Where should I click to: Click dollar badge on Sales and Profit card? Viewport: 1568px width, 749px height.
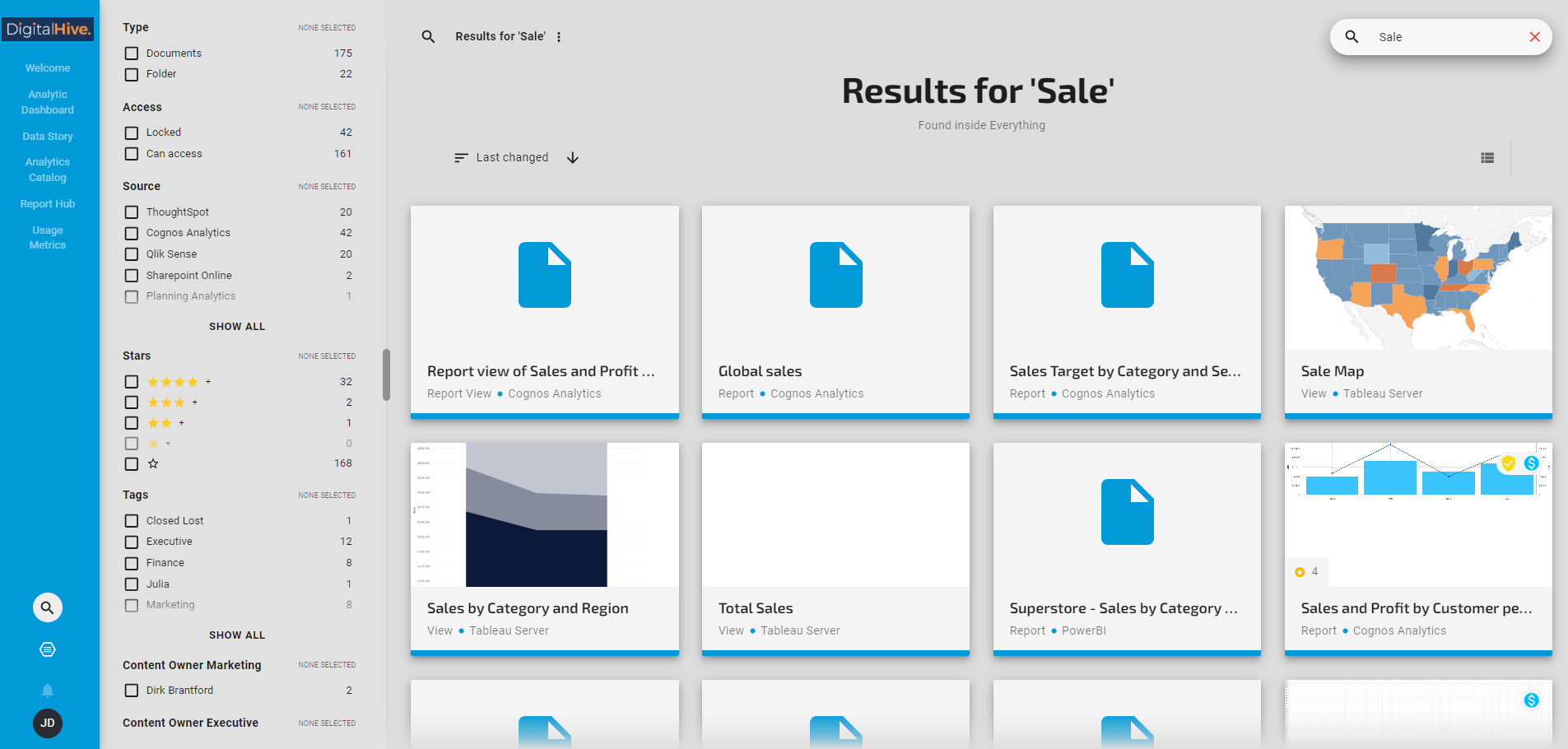(x=1531, y=463)
